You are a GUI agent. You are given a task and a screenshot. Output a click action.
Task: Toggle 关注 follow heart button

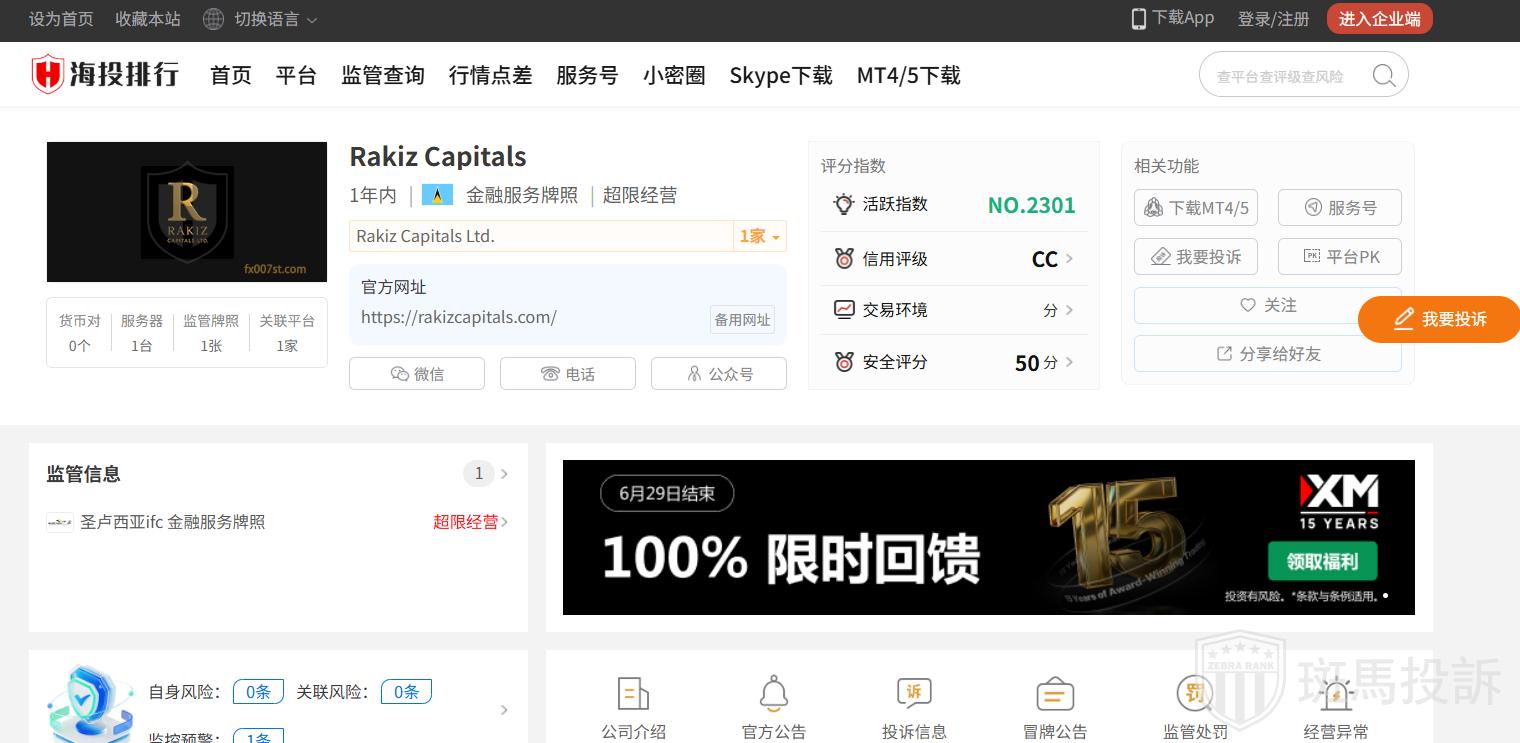[1267, 305]
